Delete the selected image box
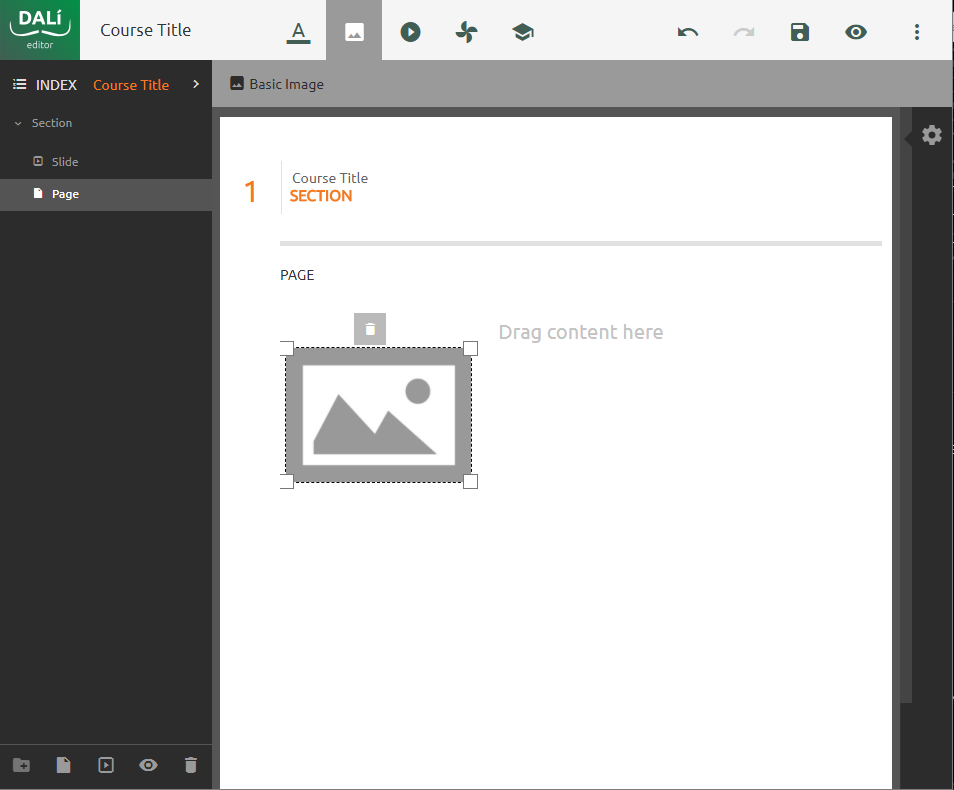This screenshot has height=790, width=954. (370, 329)
